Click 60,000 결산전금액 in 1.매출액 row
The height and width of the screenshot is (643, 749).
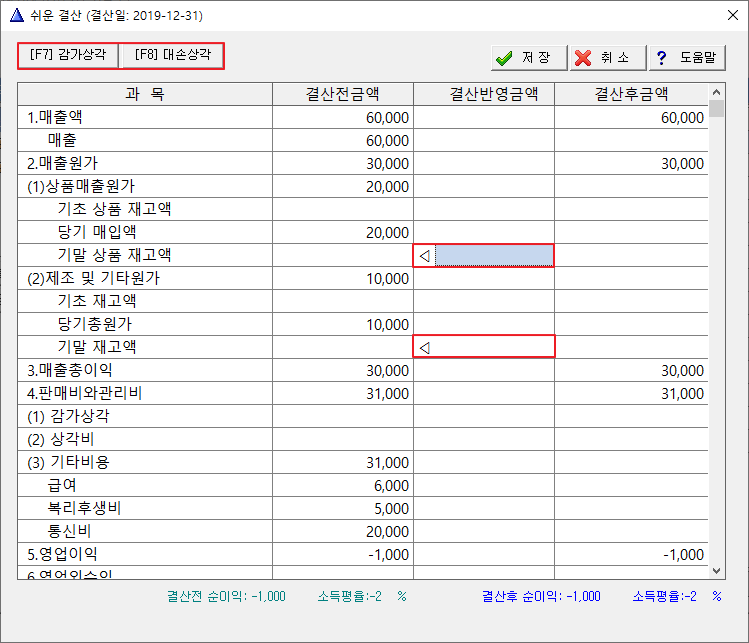(x=387, y=118)
